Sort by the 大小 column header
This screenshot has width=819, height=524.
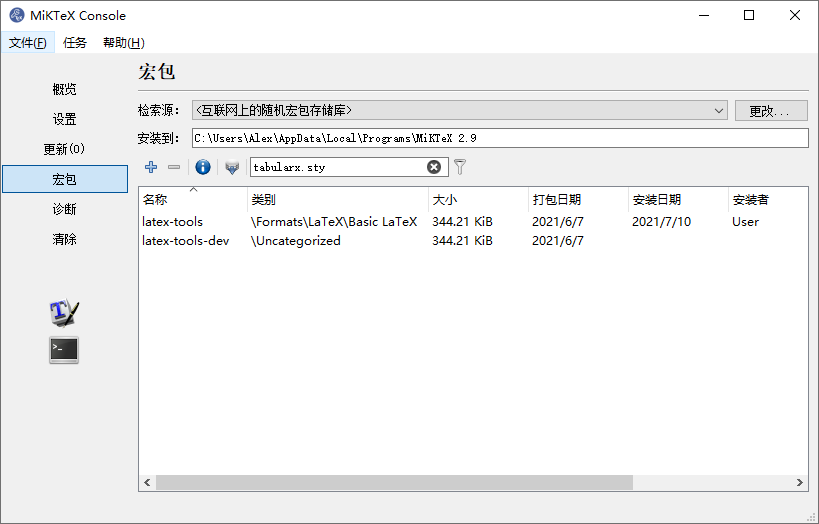tap(478, 199)
